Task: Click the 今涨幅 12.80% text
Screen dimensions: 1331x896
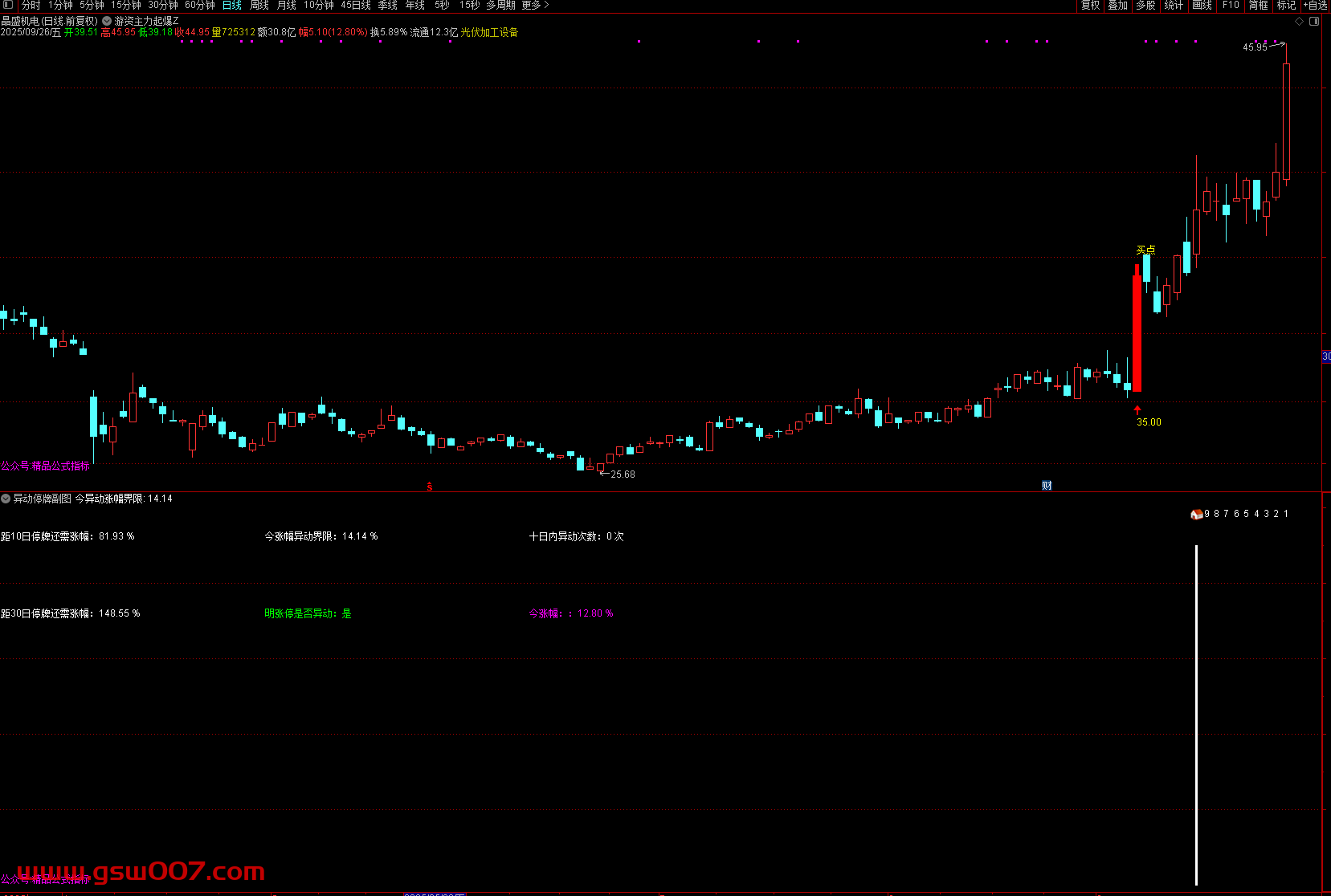Action: pos(571,613)
